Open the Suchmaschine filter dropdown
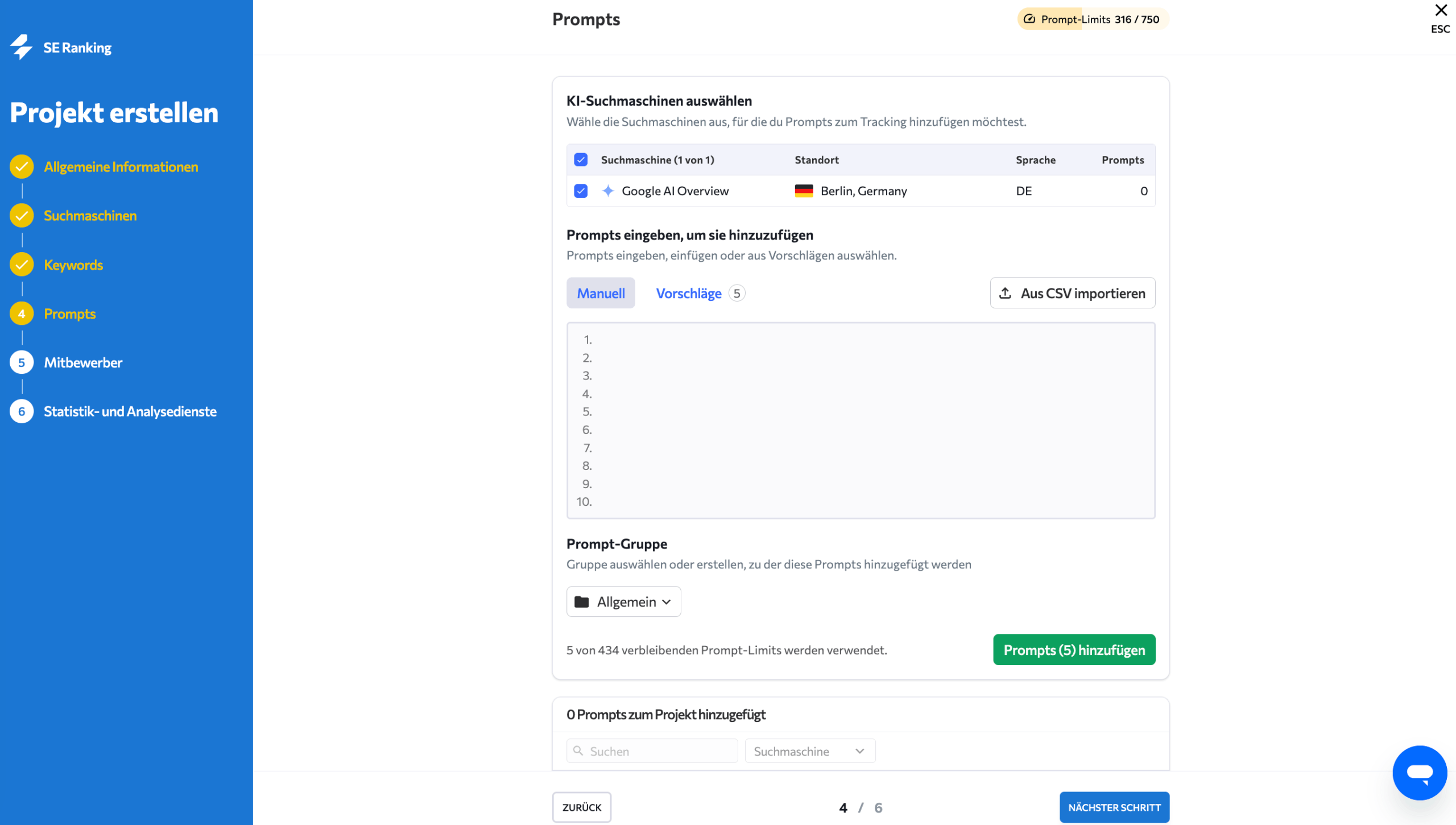 click(x=810, y=751)
